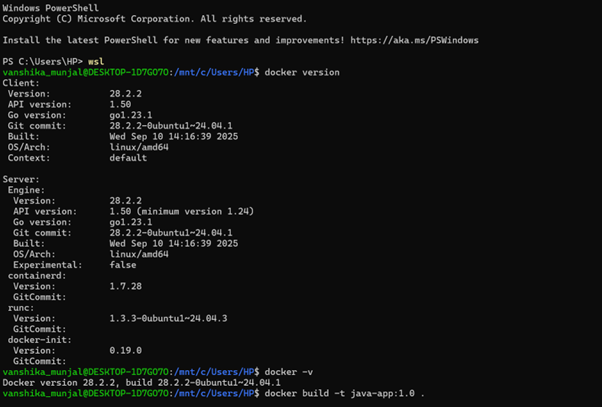The height and width of the screenshot is (407, 602).
Task: Click the "(minimum version 1.24)" text
Action: (x=199, y=211)
